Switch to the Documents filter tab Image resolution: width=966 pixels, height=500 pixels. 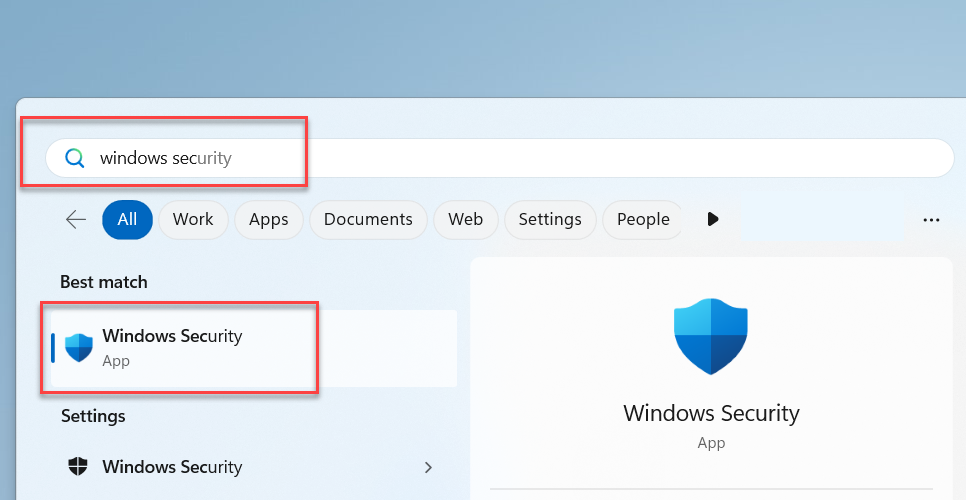click(368, 219)
